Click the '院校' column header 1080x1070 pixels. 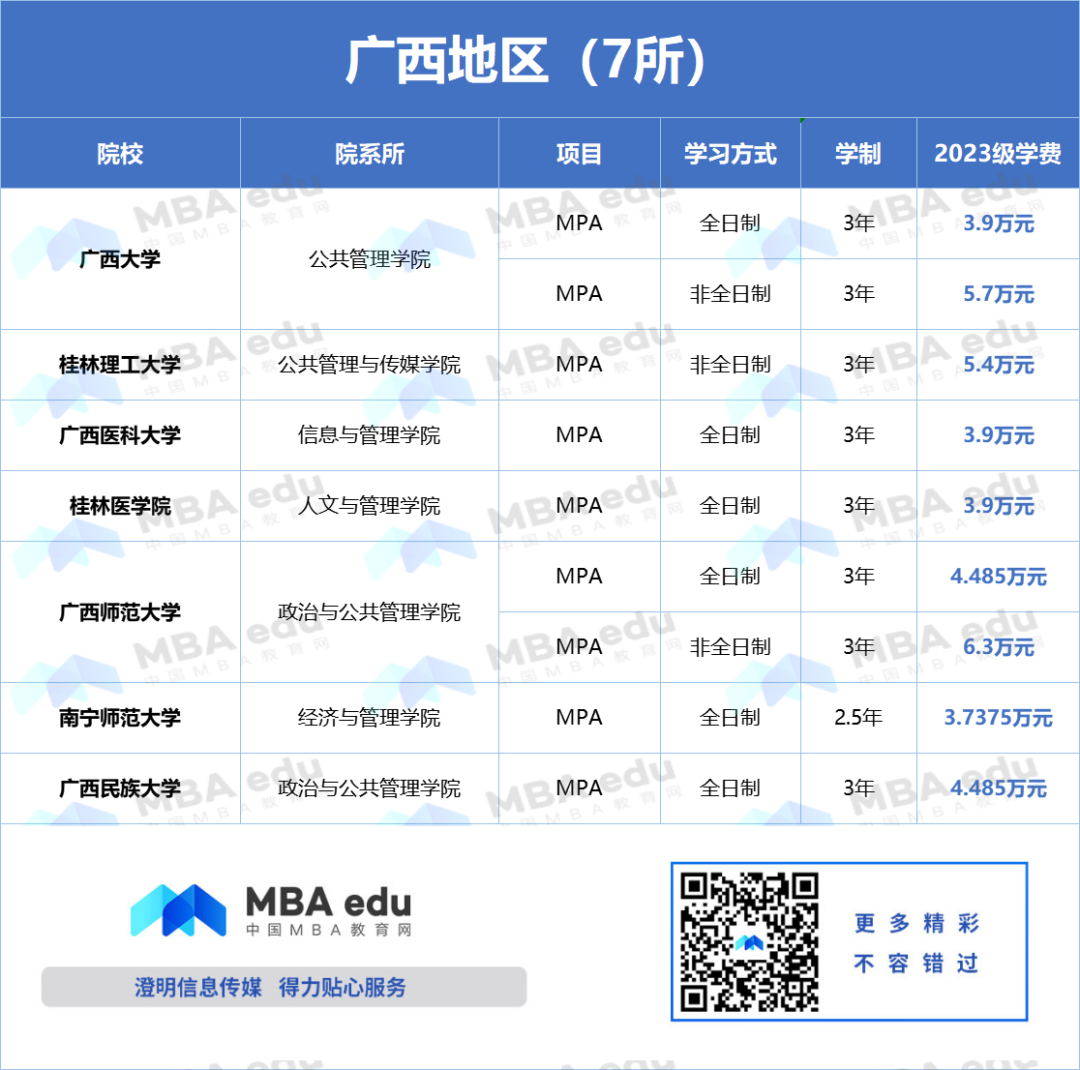[120, 154]
